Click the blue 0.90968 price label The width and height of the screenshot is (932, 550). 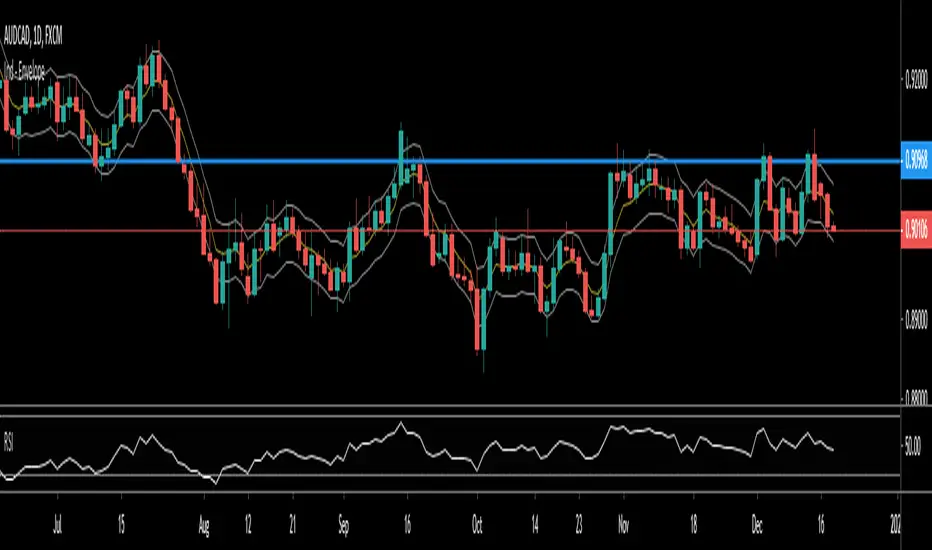(916, 160)
